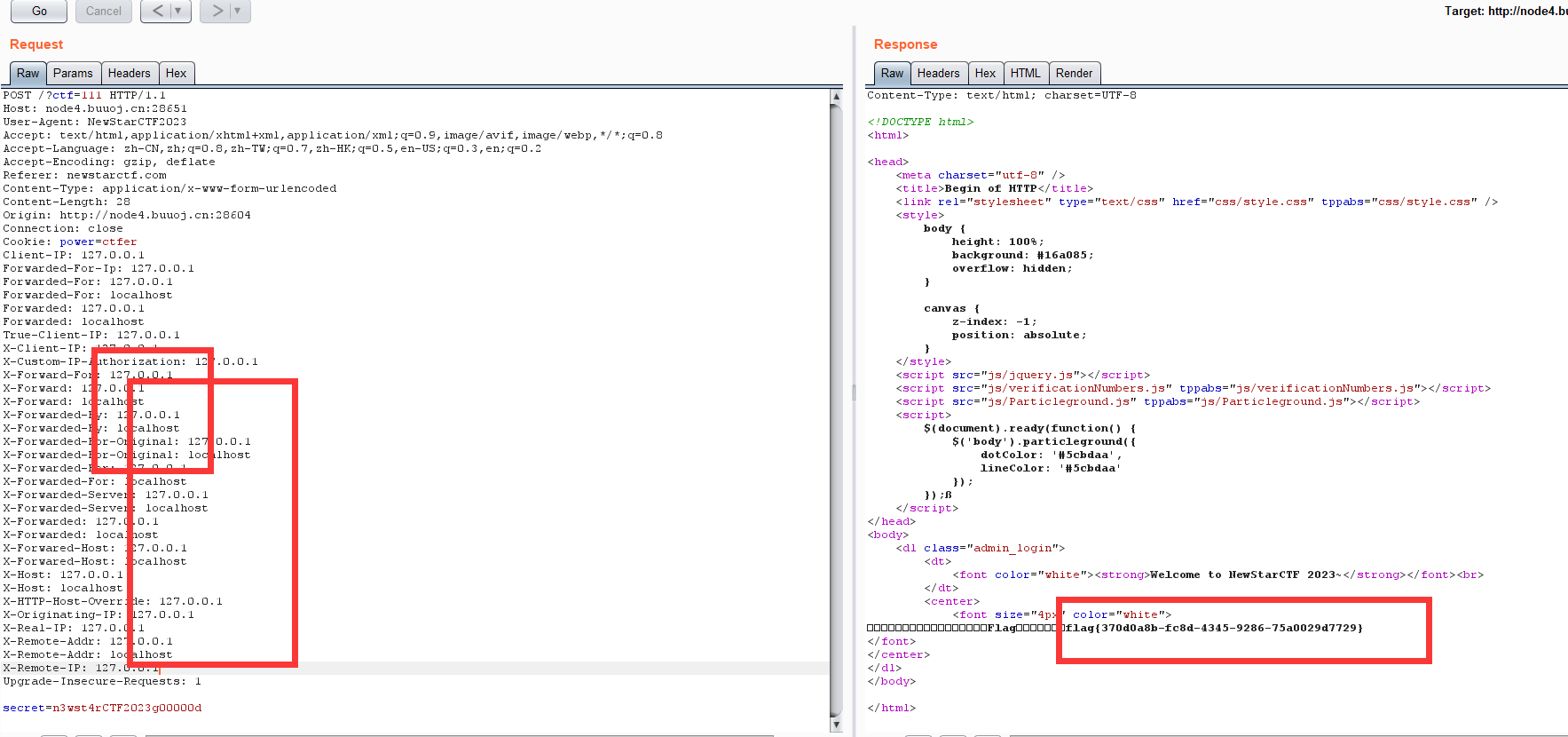Click the Go button to send the request
1568x737 pixels.
click(x=39, y=11)
